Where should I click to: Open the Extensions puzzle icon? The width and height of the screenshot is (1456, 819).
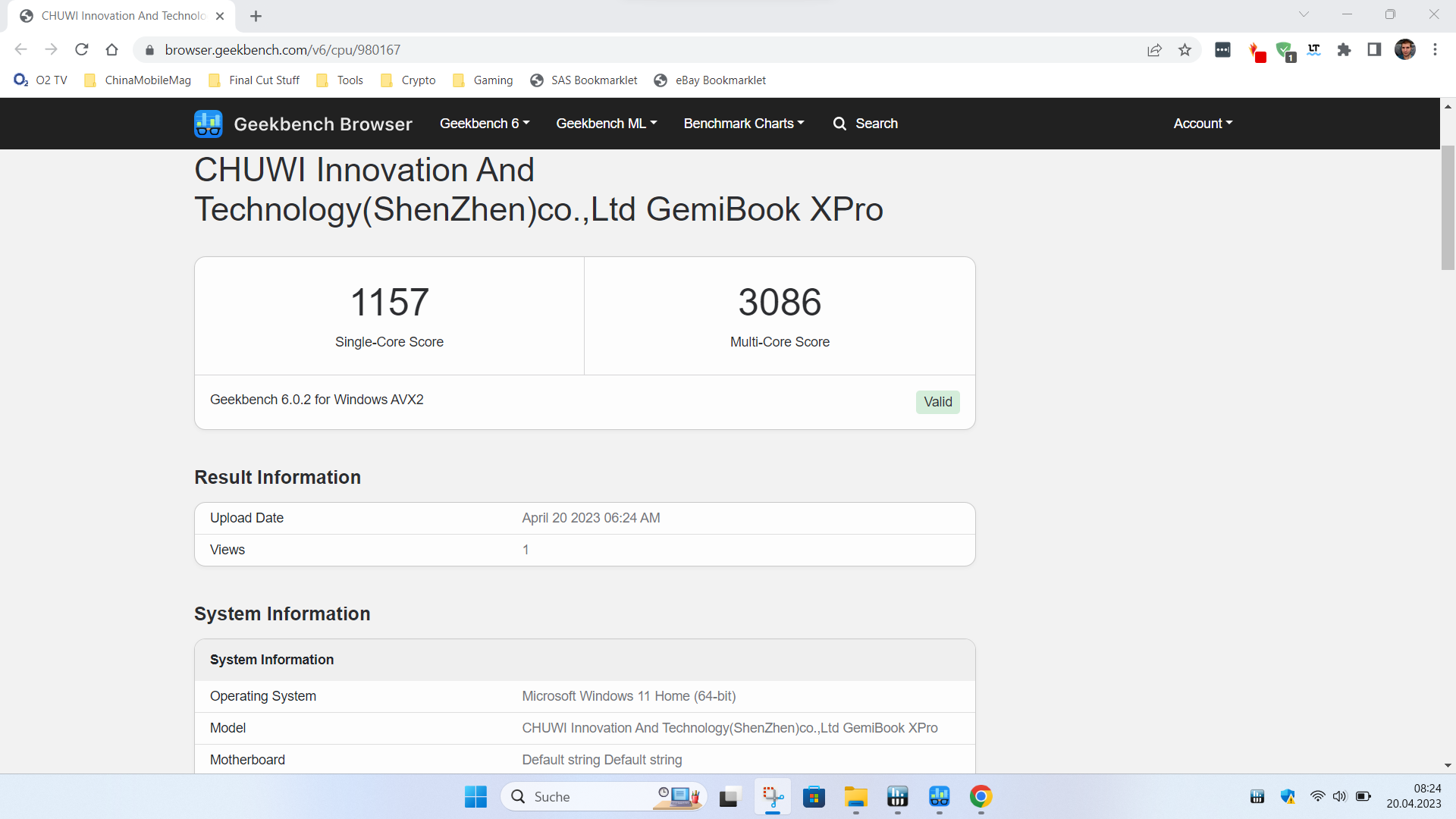coord(1344,50)
